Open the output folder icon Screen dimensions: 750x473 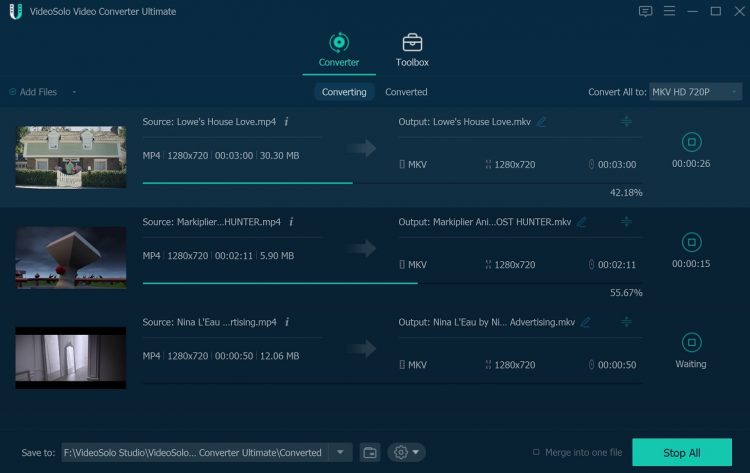pos(370,452)
